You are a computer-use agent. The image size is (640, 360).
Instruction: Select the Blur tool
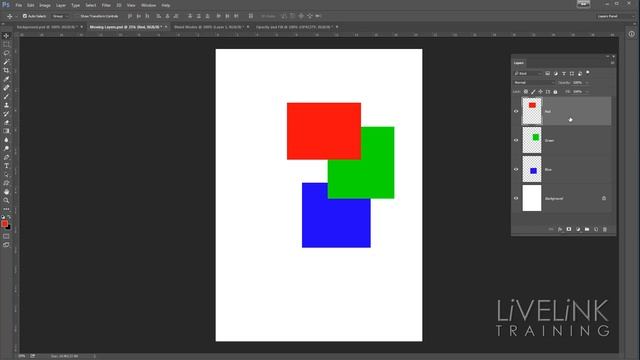(6, 140)
